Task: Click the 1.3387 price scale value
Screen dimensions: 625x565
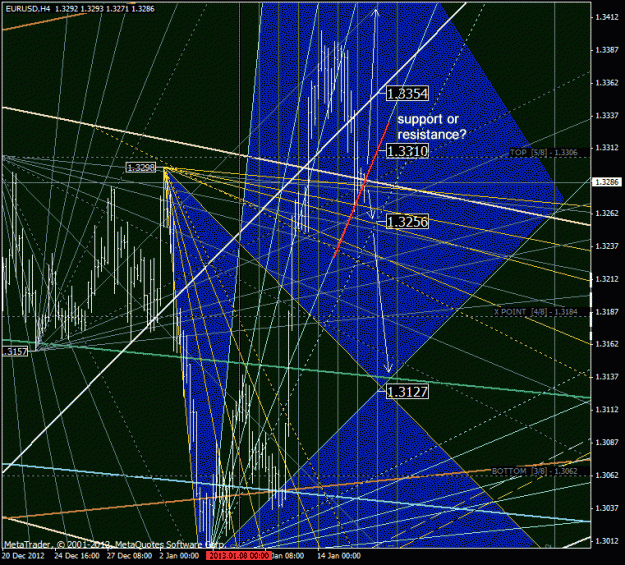Action: coord(607,50)
